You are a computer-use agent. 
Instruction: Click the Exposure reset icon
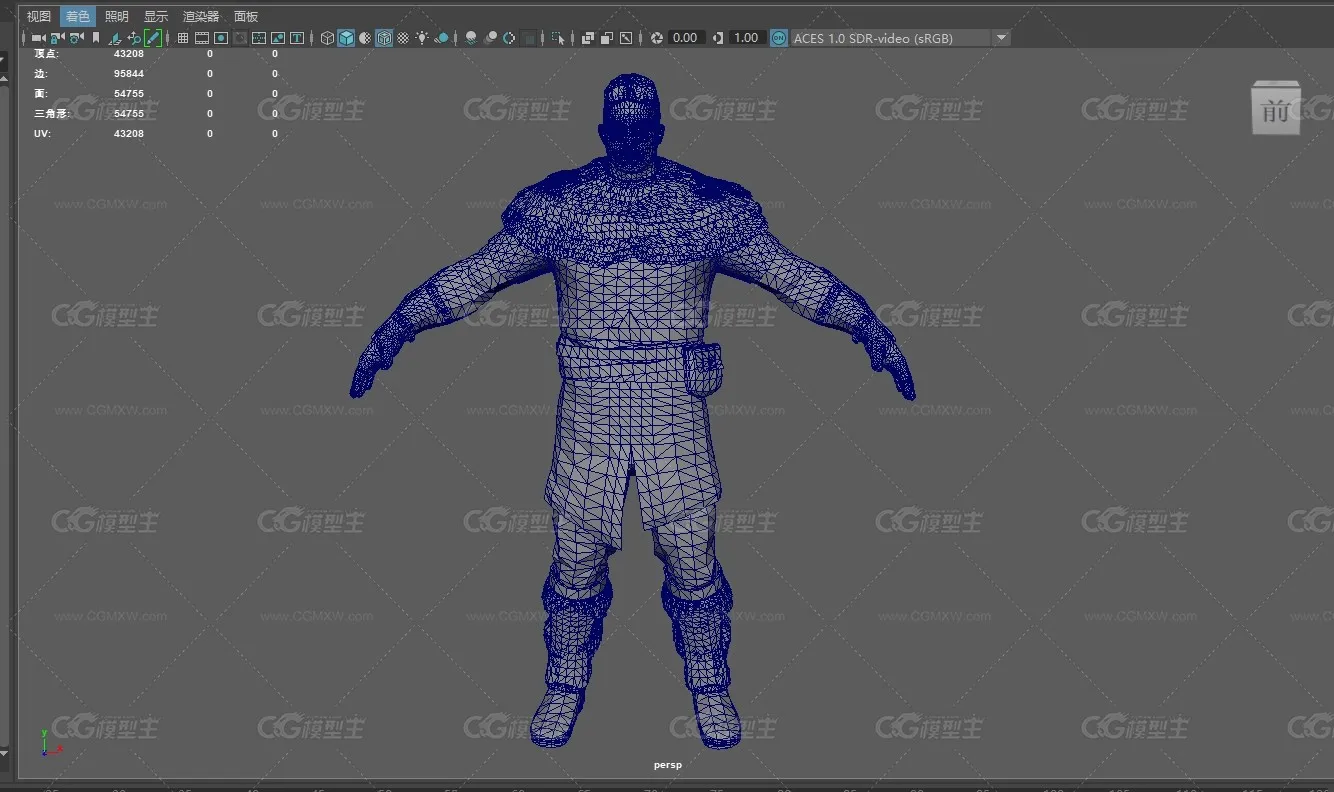[x=657, y=38]
